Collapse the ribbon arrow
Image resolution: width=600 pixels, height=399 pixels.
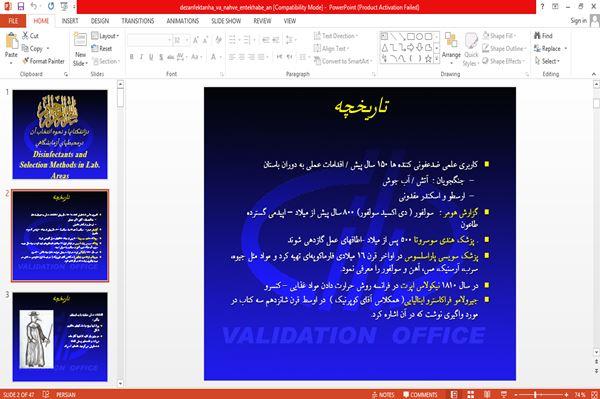(594, 74)
